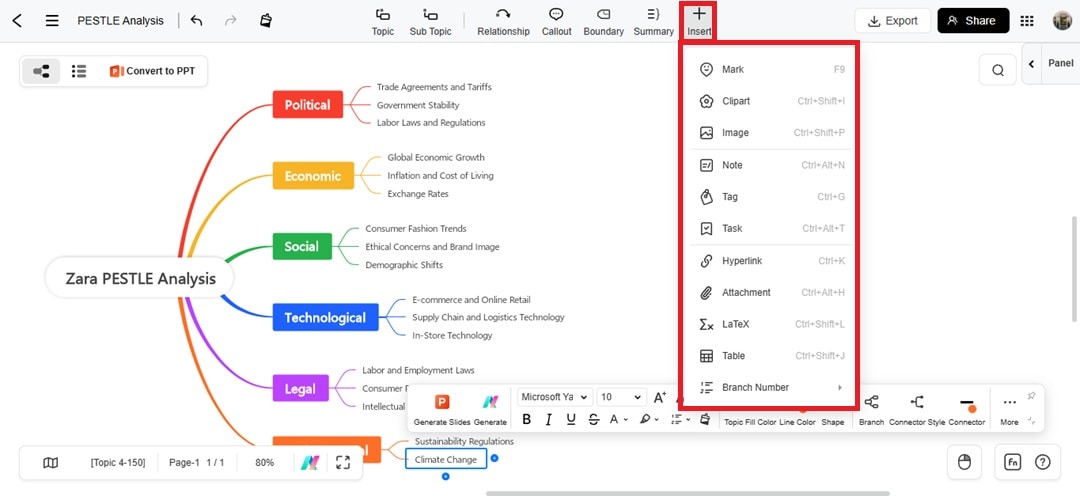The height and width of the screenshot is (496, 1080).
Task: Open the Branch style option
Action: click(871, 409)
